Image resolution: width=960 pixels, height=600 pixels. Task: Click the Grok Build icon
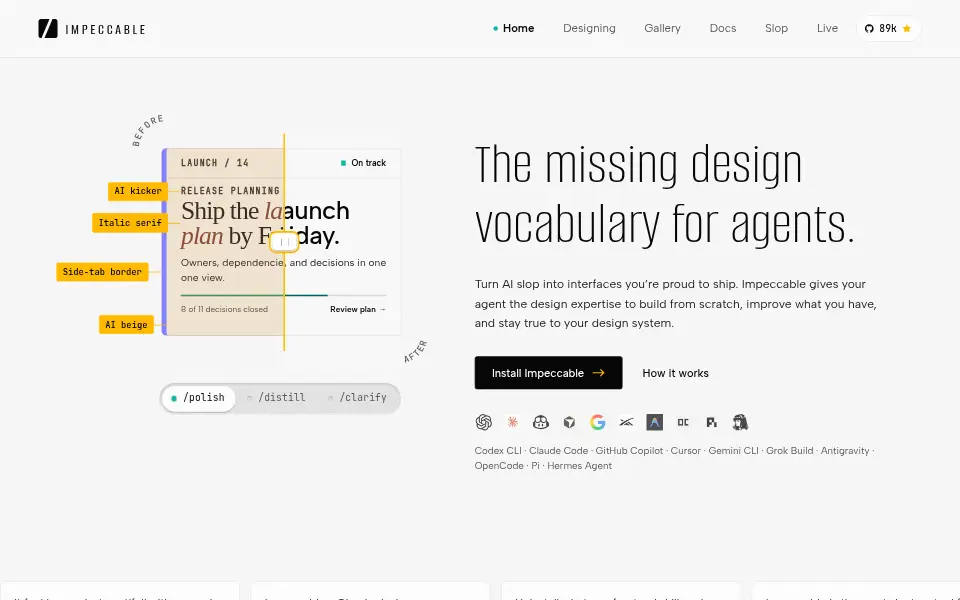click(x=626, y=422)
